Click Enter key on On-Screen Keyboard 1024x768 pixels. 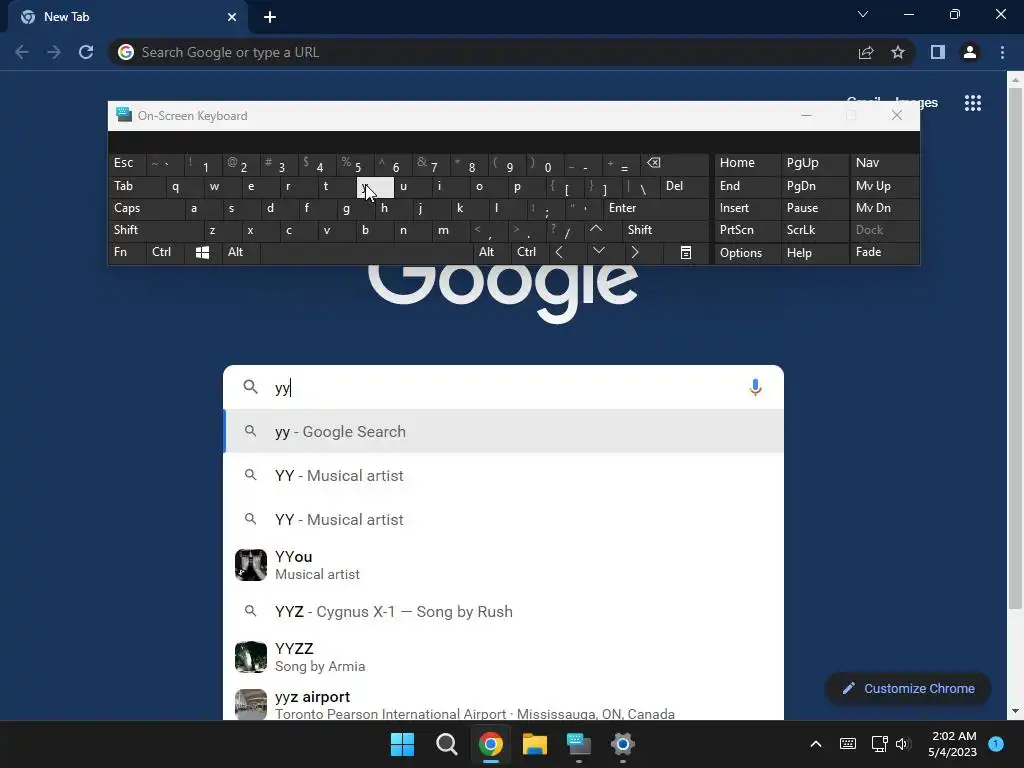point(656,208)
